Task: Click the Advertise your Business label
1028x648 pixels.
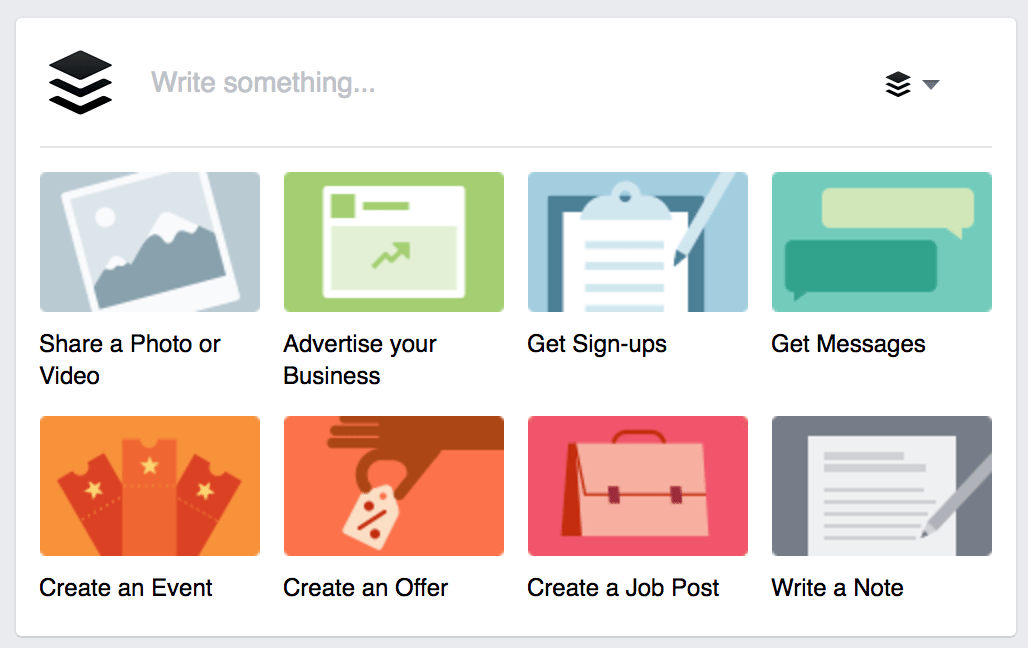Action: pos(360,359)
